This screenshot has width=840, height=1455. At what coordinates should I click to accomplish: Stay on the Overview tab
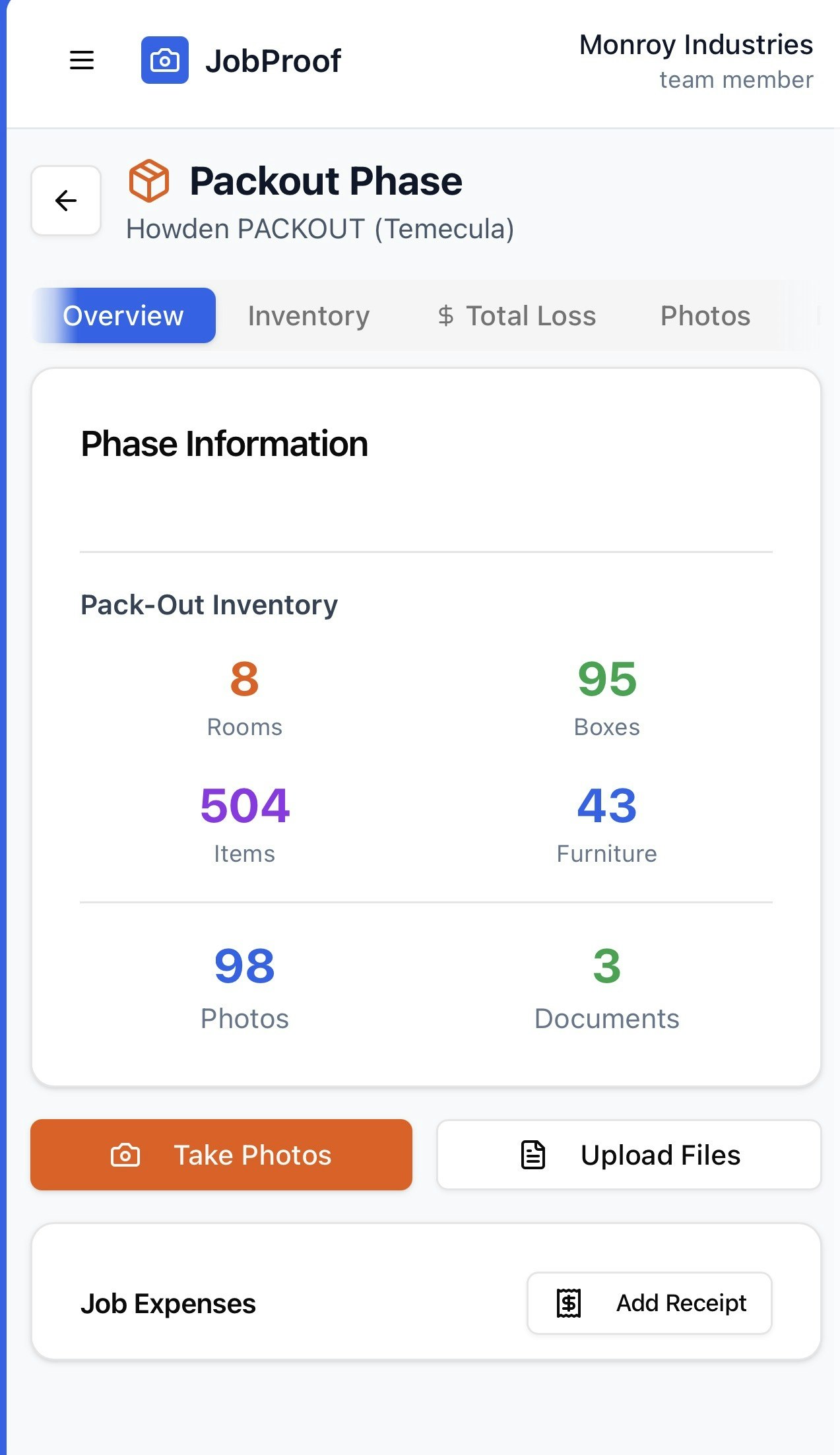[x=123, y=315]
